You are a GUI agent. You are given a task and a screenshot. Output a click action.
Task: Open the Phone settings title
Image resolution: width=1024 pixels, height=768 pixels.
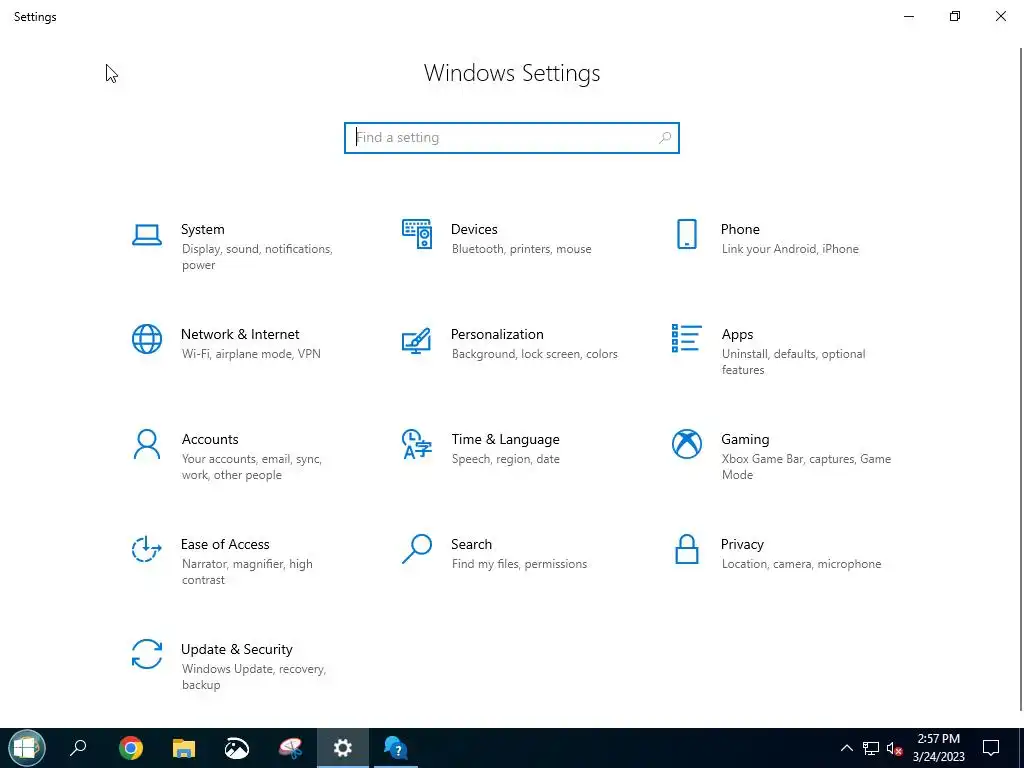[740, 229]
